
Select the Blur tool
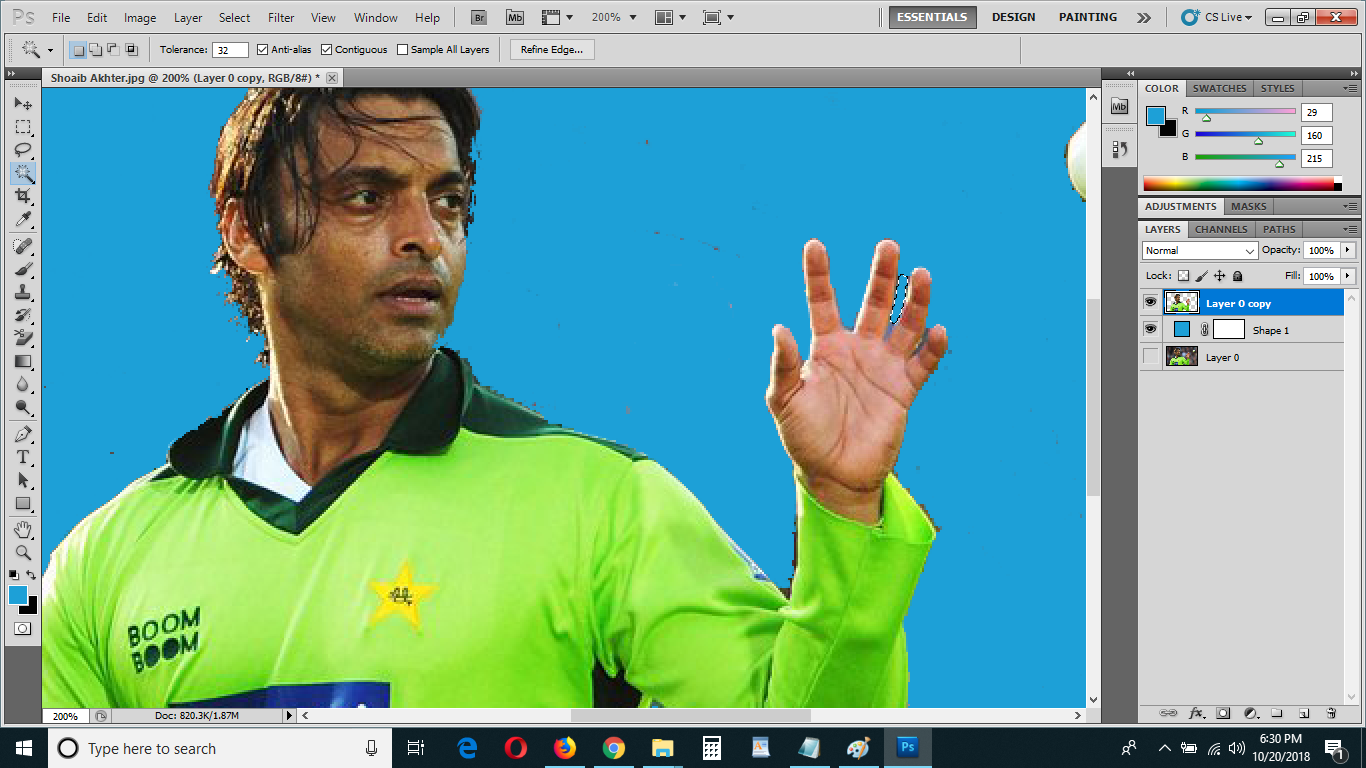pyautogui.click(x=22, y=384)
